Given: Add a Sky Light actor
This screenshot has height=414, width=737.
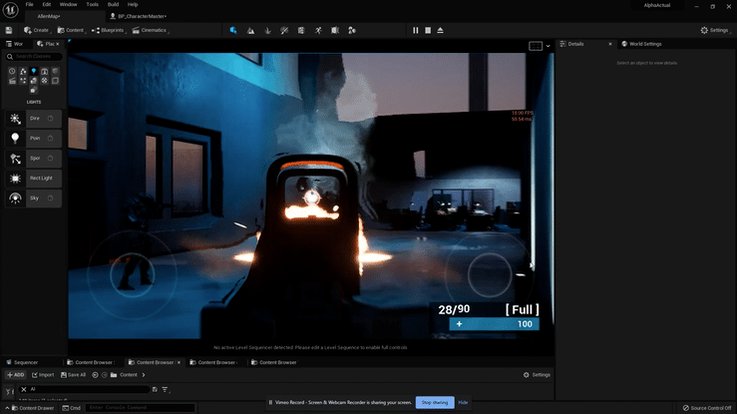Looking at the screenshot, I should pyautogui.click(x=33, y=198).
